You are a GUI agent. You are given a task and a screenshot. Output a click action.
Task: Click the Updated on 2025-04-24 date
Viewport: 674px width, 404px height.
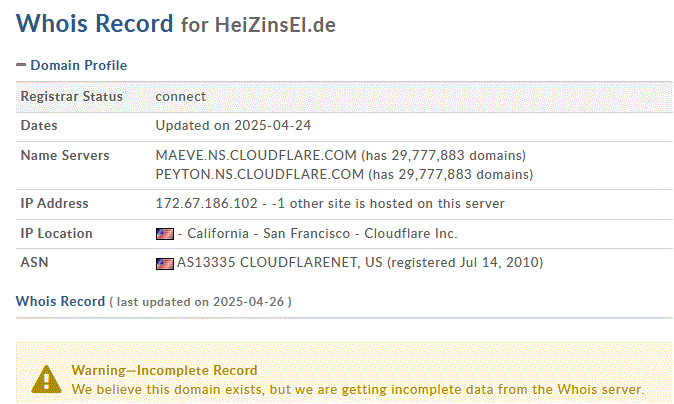click(x=233, y=125)
